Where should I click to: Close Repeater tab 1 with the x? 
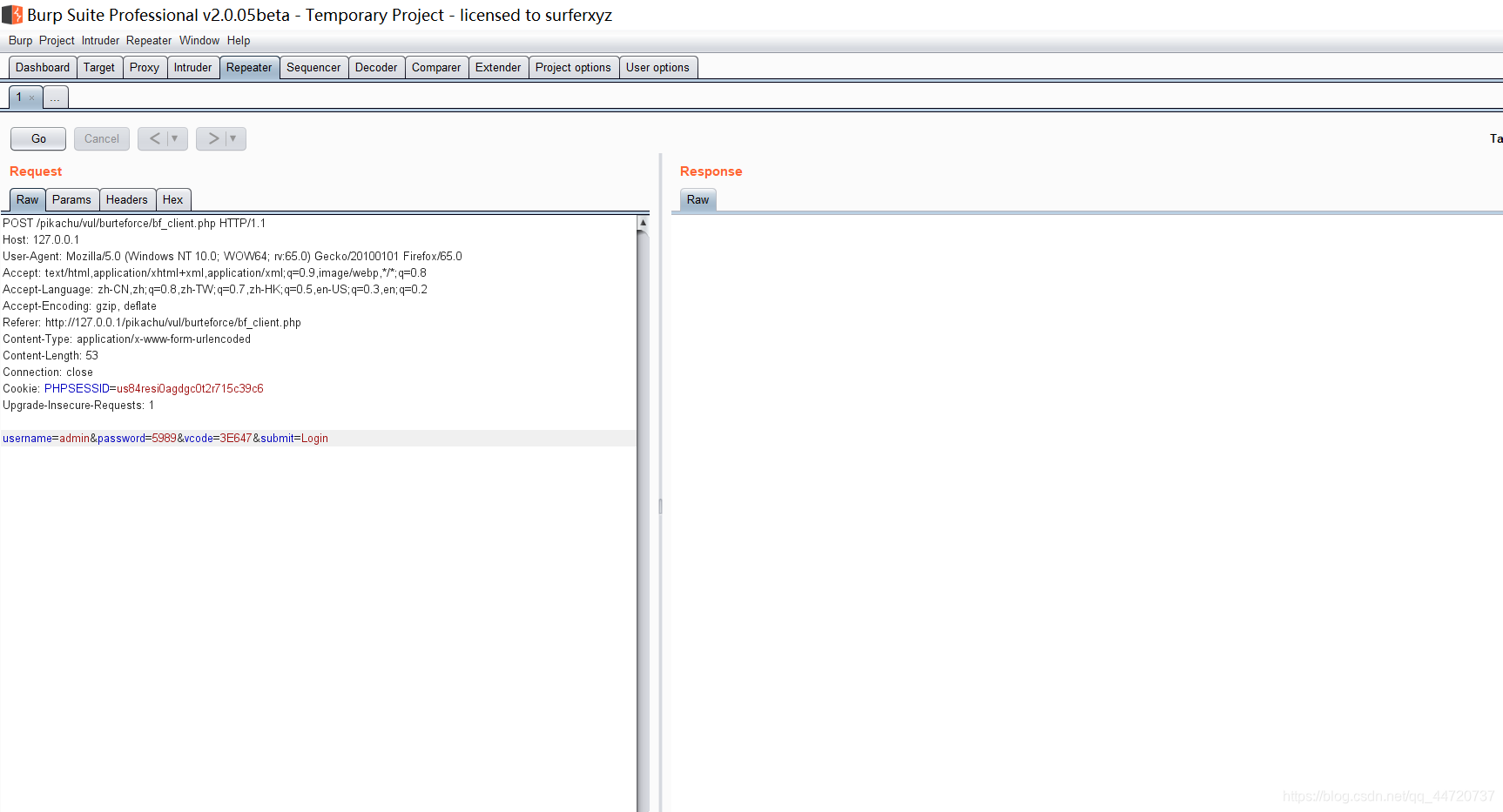pos(32,97)
